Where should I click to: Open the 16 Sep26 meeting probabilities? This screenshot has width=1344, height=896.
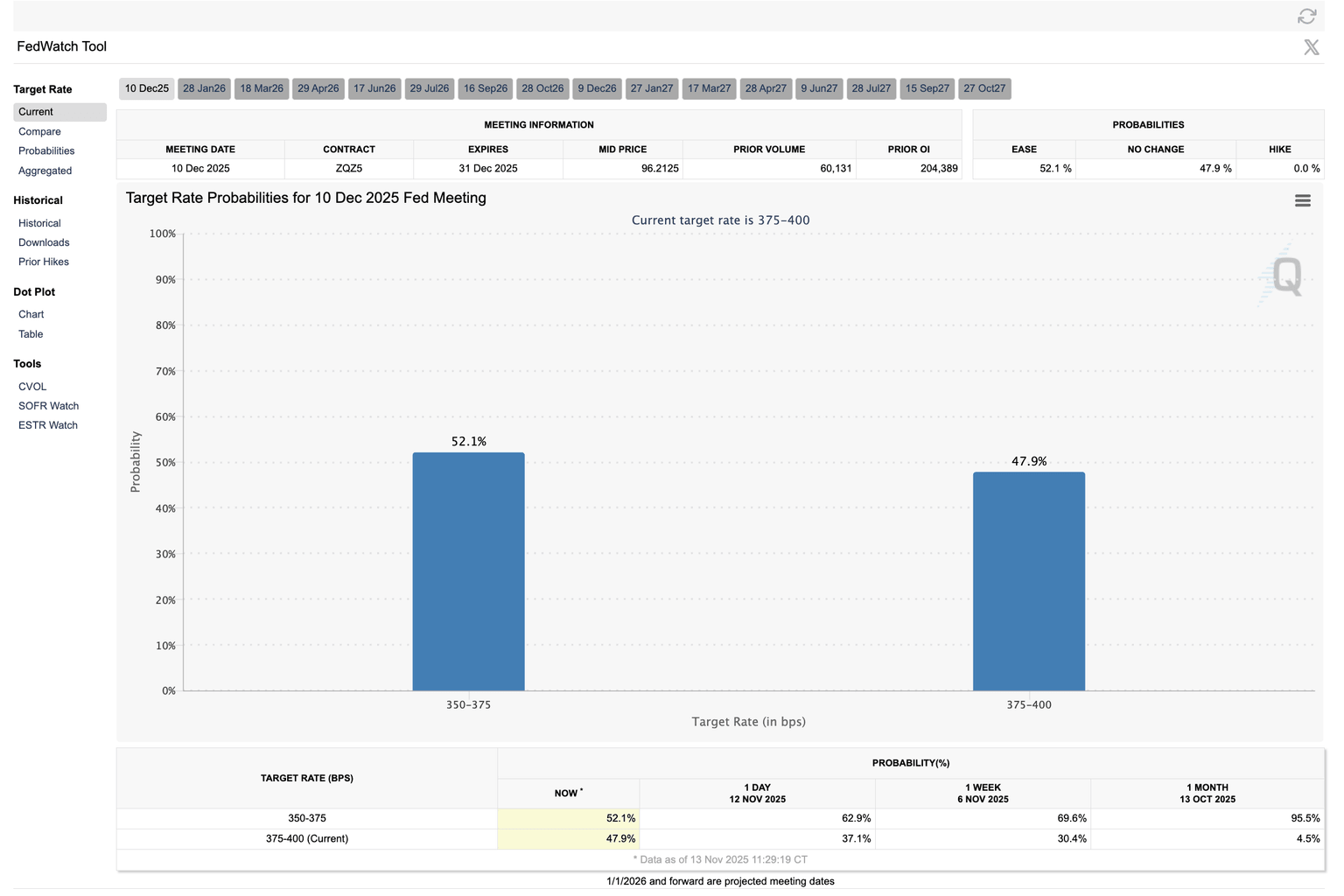pos(485,88)
